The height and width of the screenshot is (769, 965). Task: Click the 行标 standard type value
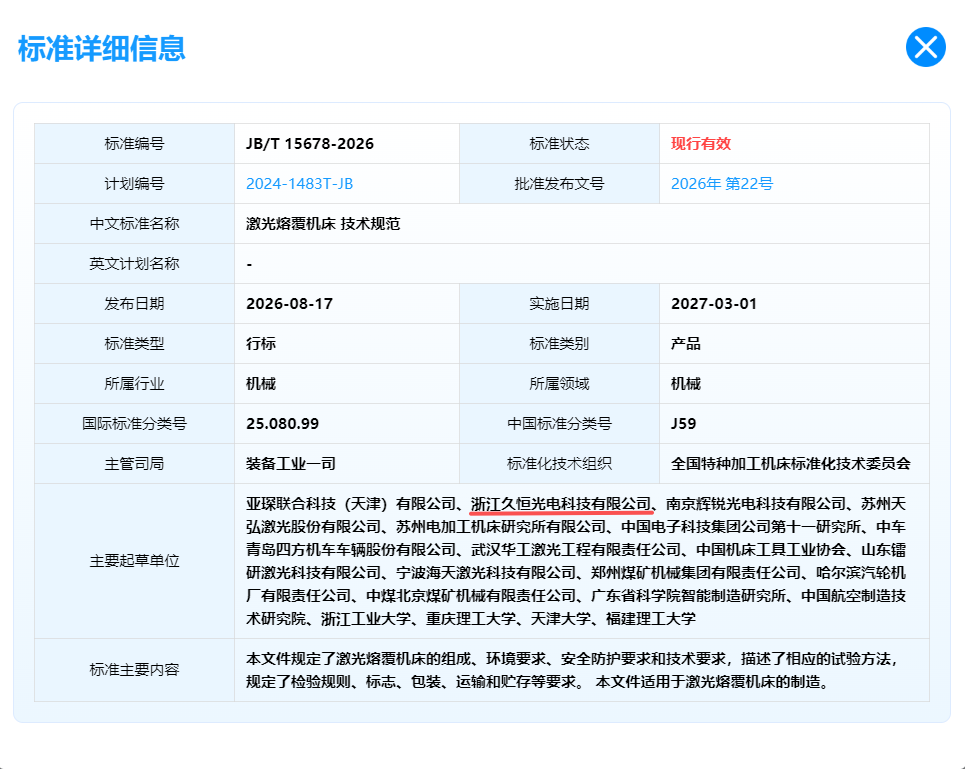[x=261, y=344]
